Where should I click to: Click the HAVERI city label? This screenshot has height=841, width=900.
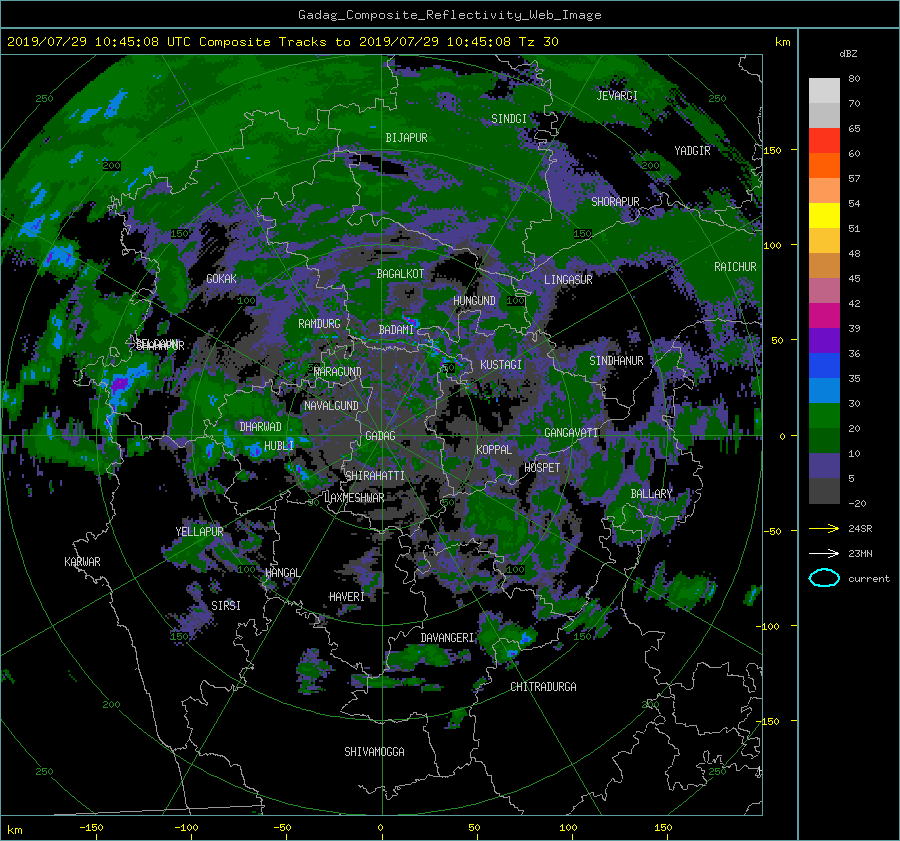(x=347, y=597)
